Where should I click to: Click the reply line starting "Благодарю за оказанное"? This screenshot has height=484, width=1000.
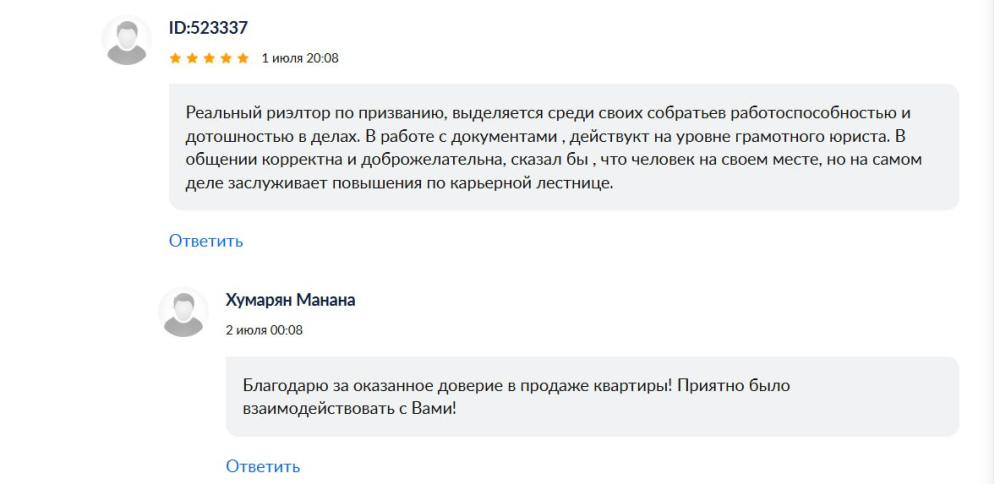pyautogui.click(x=517, y=386)
